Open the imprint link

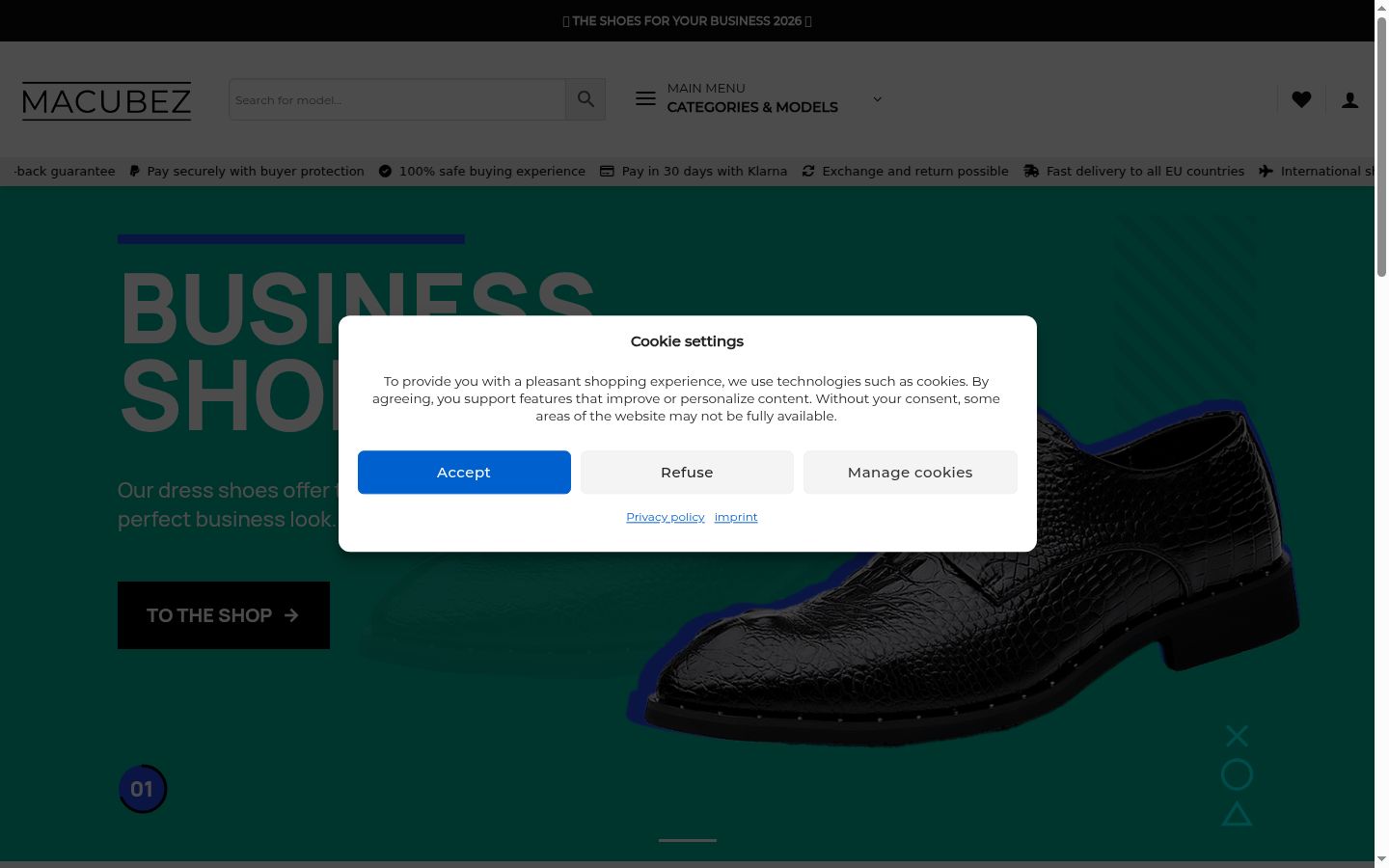736,517
